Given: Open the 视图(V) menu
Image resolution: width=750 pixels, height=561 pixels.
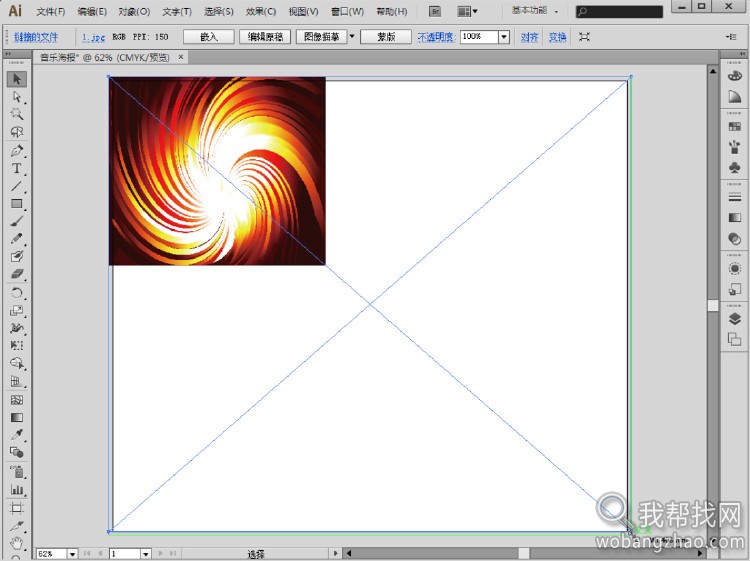Looking at the screenshot, I should (x=303, y=11).
